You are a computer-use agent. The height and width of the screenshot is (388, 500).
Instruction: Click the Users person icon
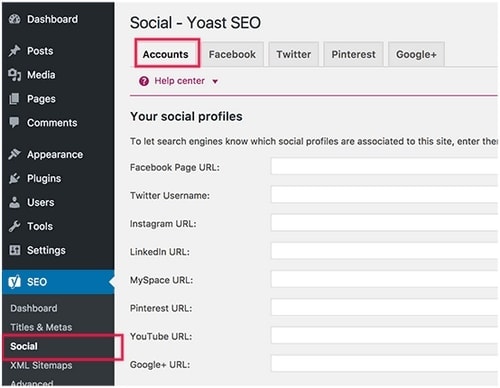tap(14, 202)
